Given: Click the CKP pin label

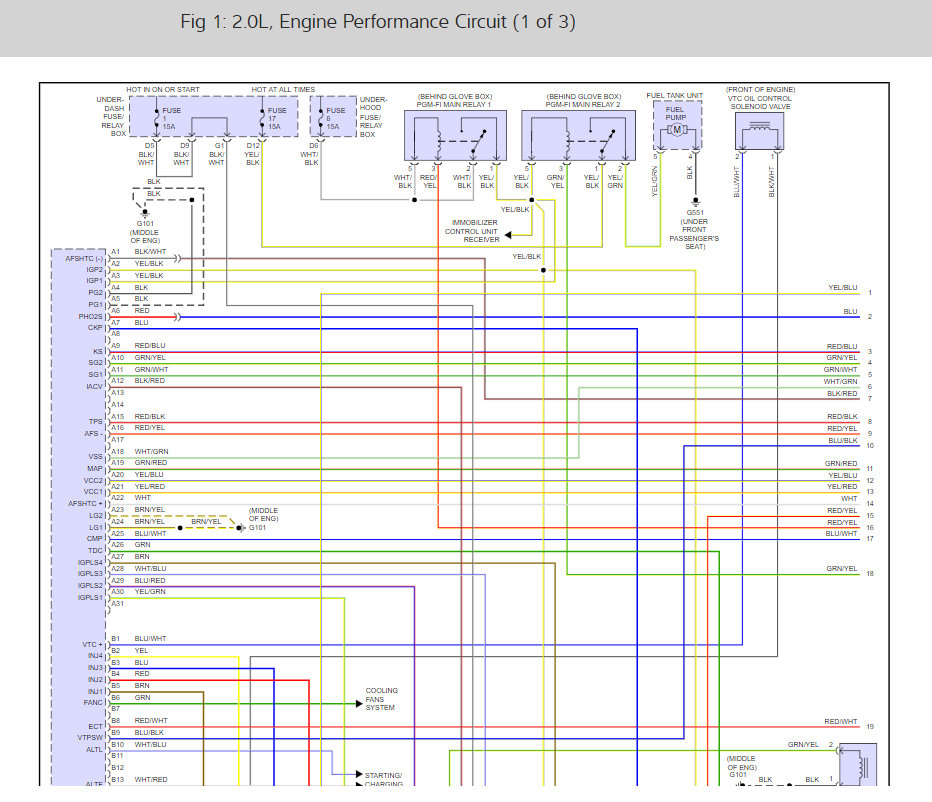Looking at the screenshot, I should coord(95,328).
